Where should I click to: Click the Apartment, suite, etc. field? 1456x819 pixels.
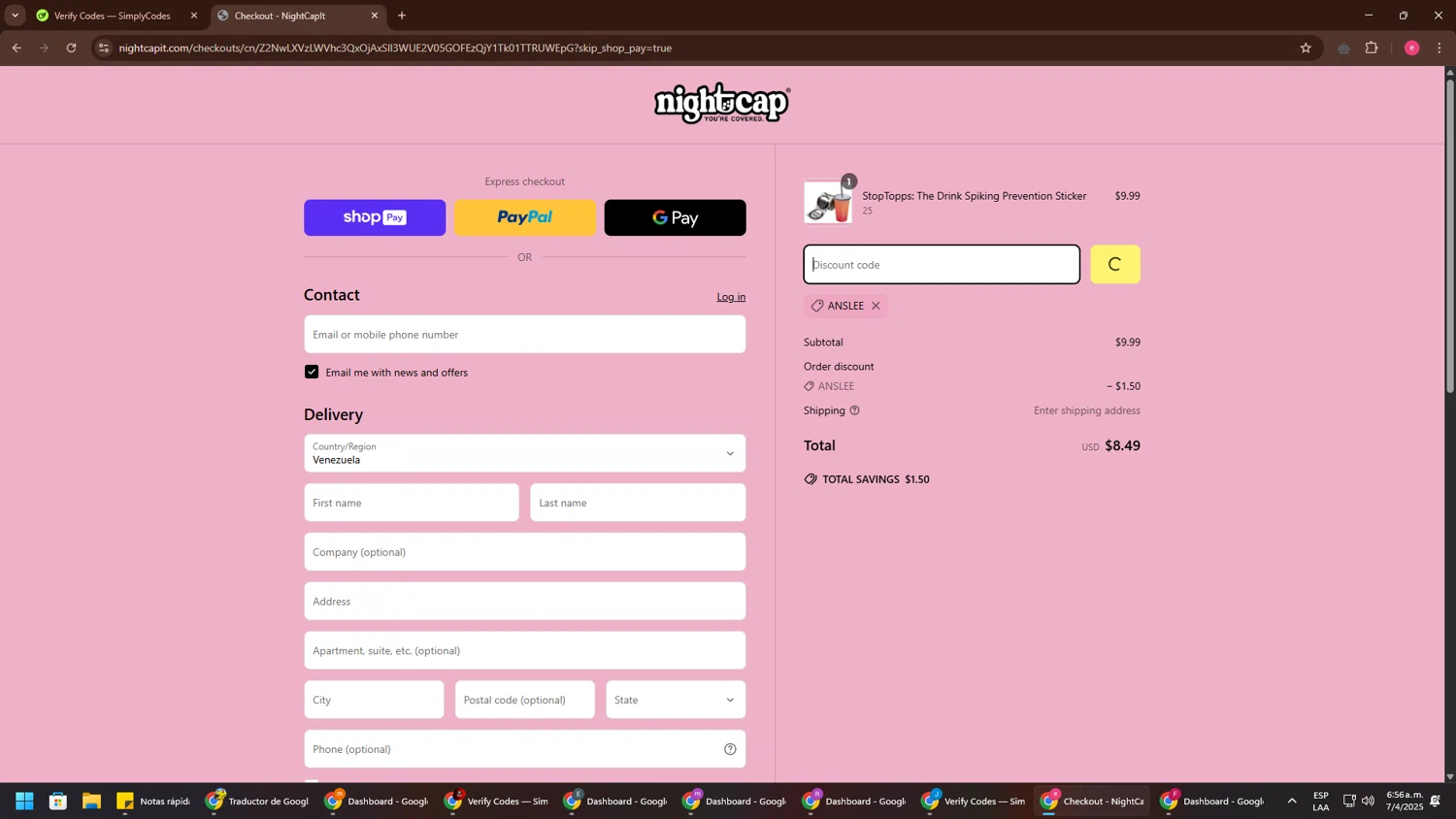pos(524,650)
